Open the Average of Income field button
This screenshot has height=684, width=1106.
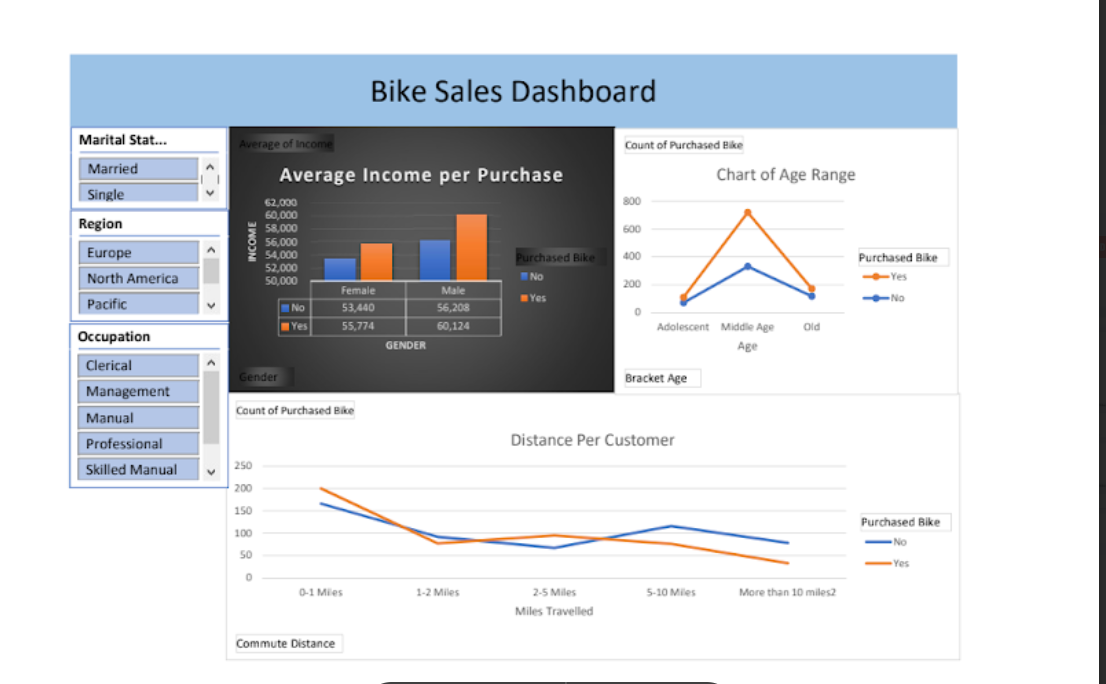(x=285, y=144)
